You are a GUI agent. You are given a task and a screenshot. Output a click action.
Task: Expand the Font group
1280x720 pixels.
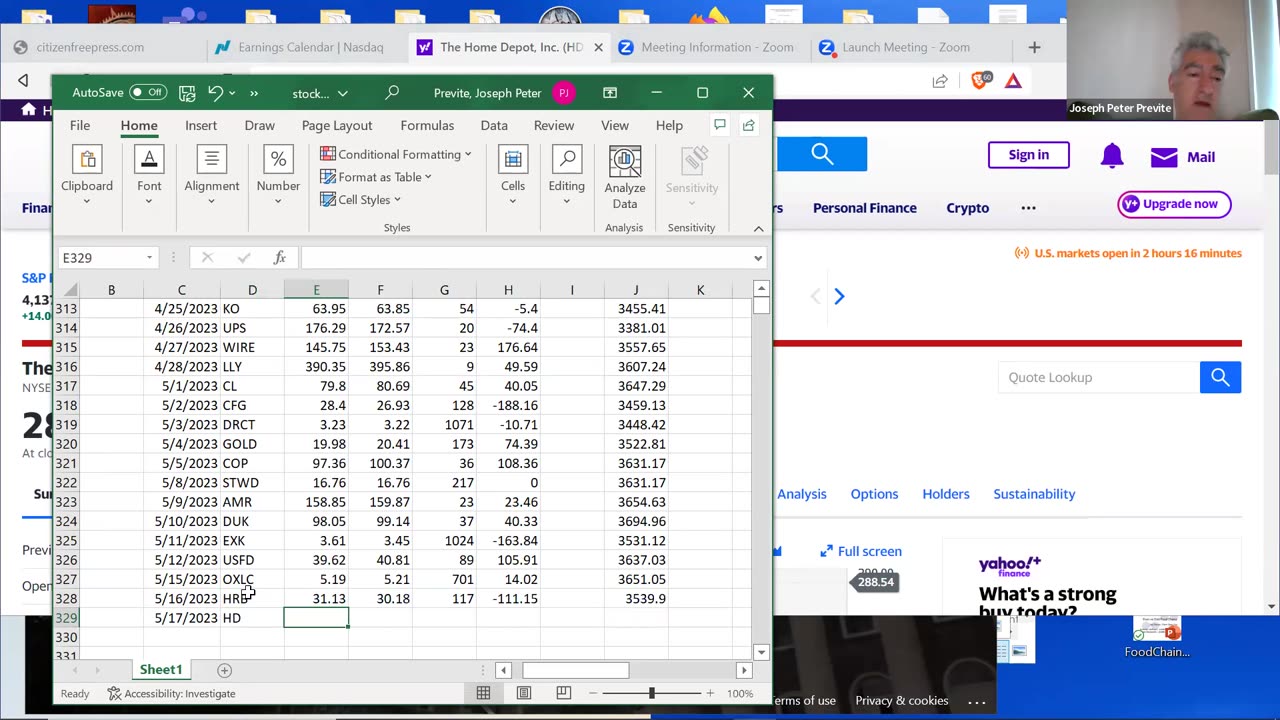coord(149,177)
